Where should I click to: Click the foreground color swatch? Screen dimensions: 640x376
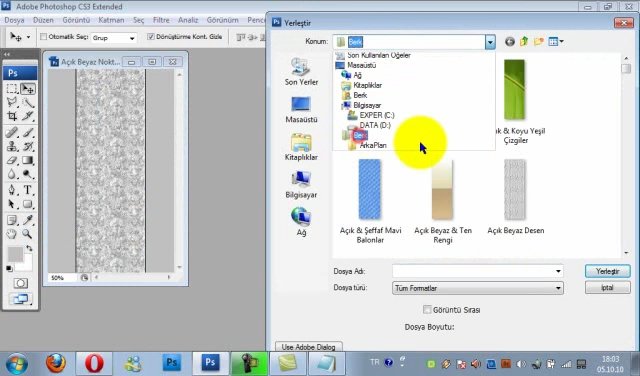coord(16,254)
